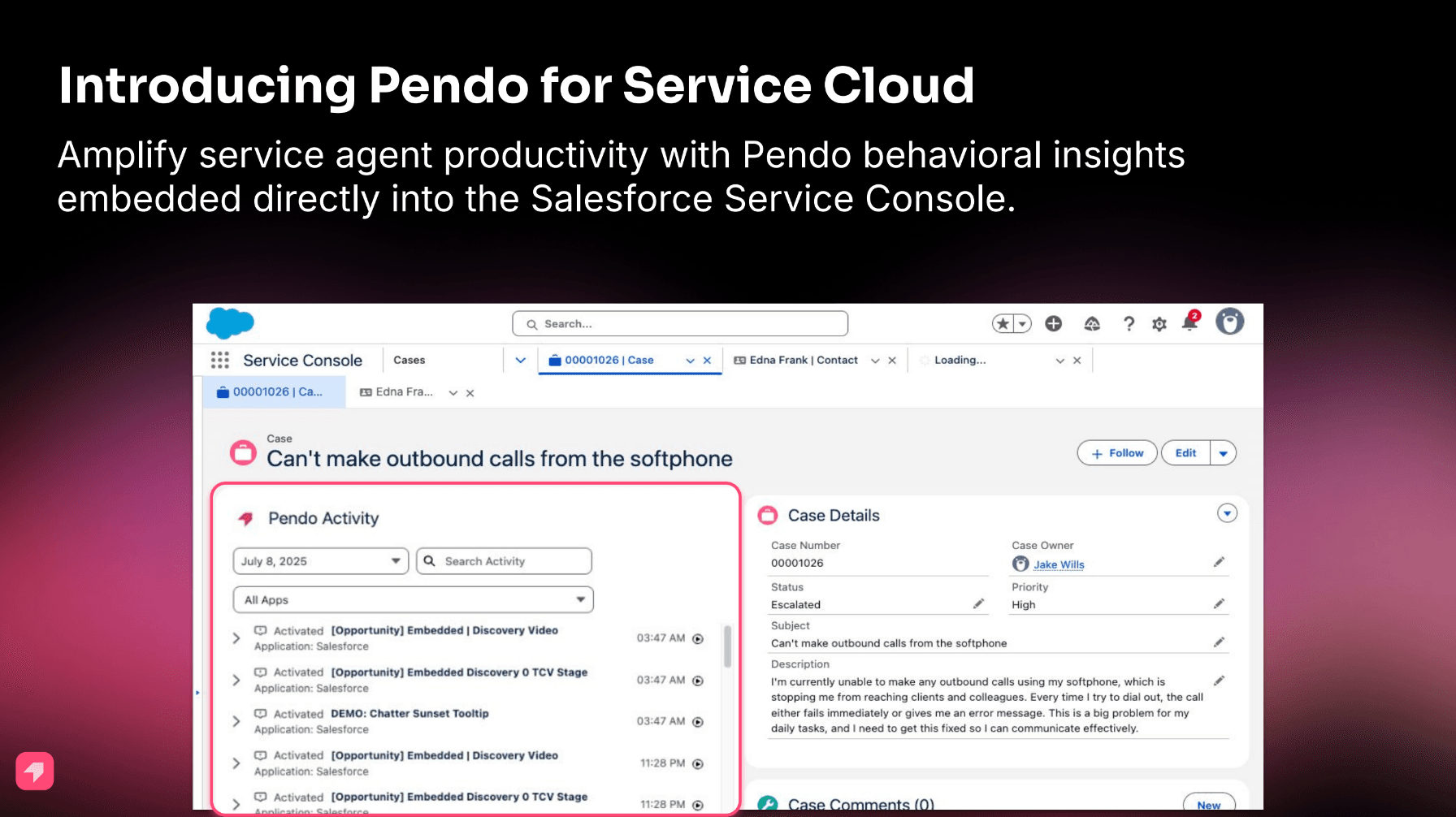The height and width of the screenshot is (817, 1456).
Task: Open the notifications bell icon
Action: click(x=1189, y=322)
